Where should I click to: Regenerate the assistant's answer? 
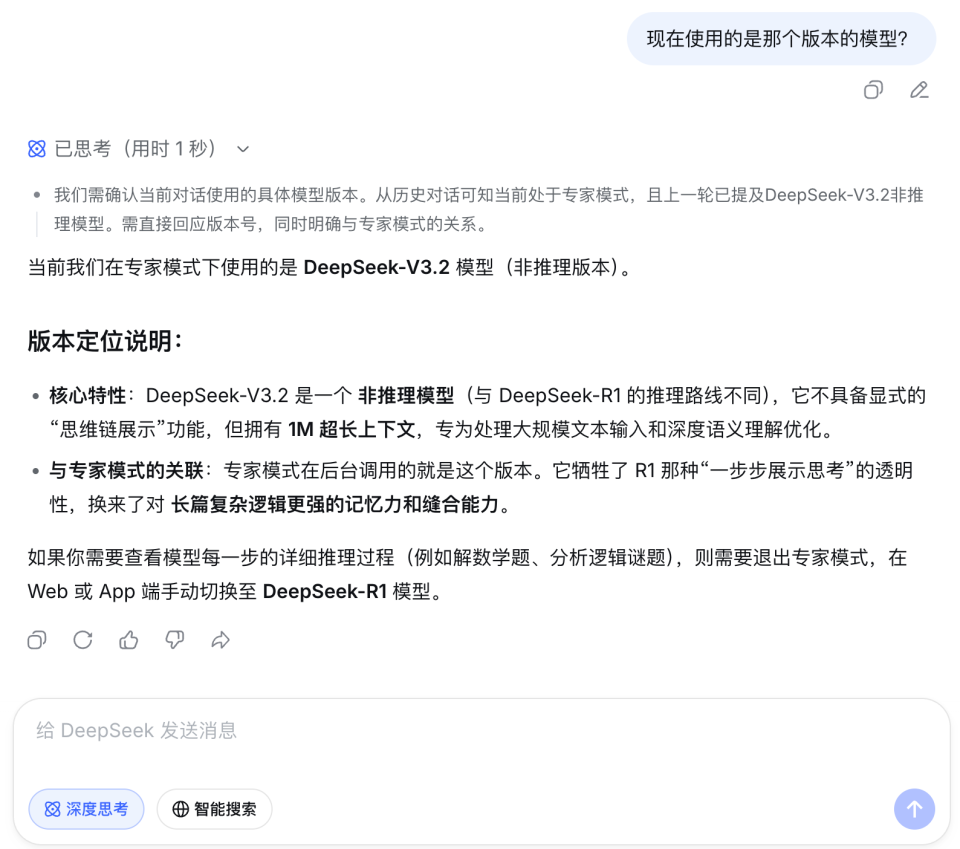[x=83, y=640]
